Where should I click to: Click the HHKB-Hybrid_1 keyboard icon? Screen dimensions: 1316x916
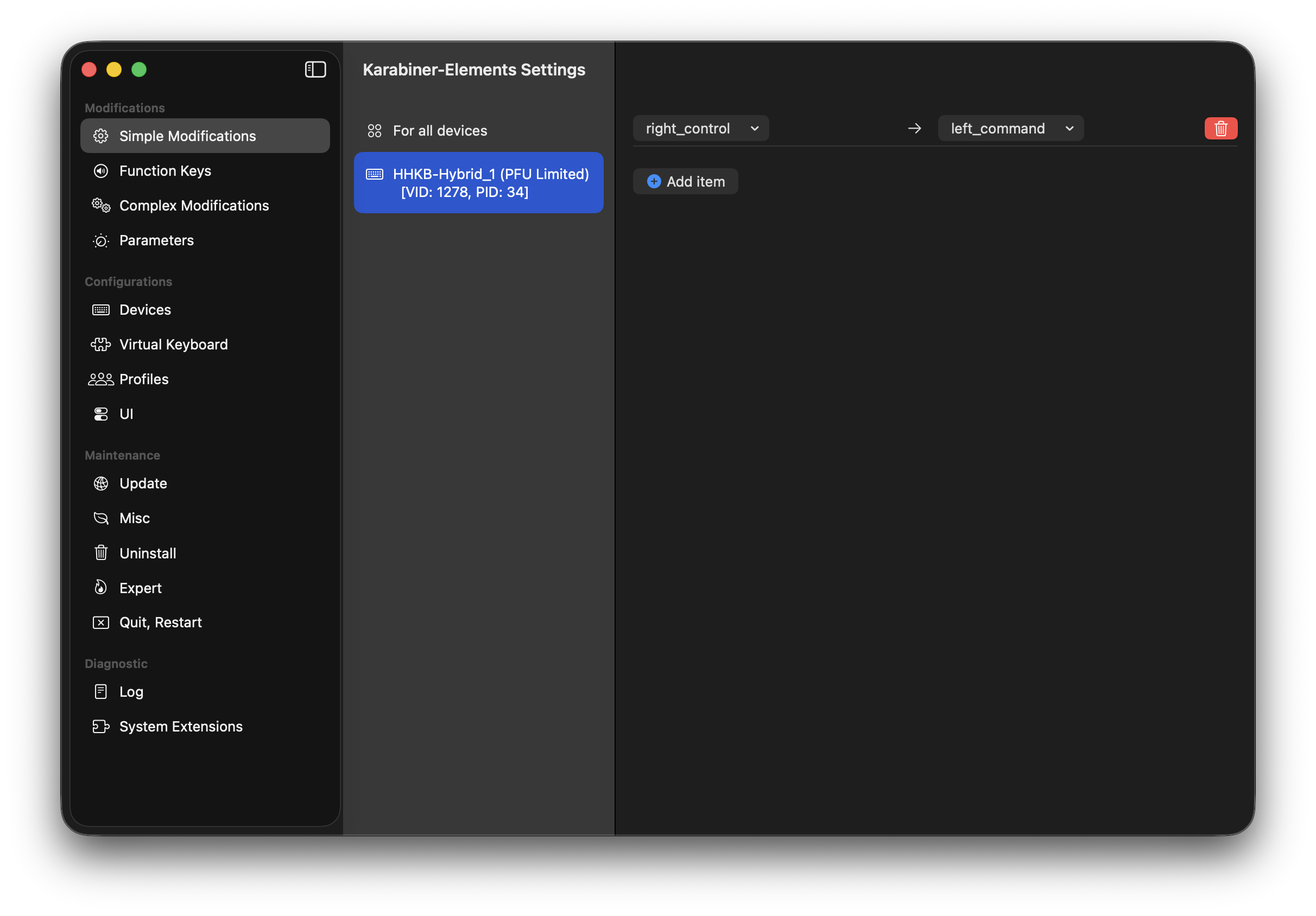374,174
